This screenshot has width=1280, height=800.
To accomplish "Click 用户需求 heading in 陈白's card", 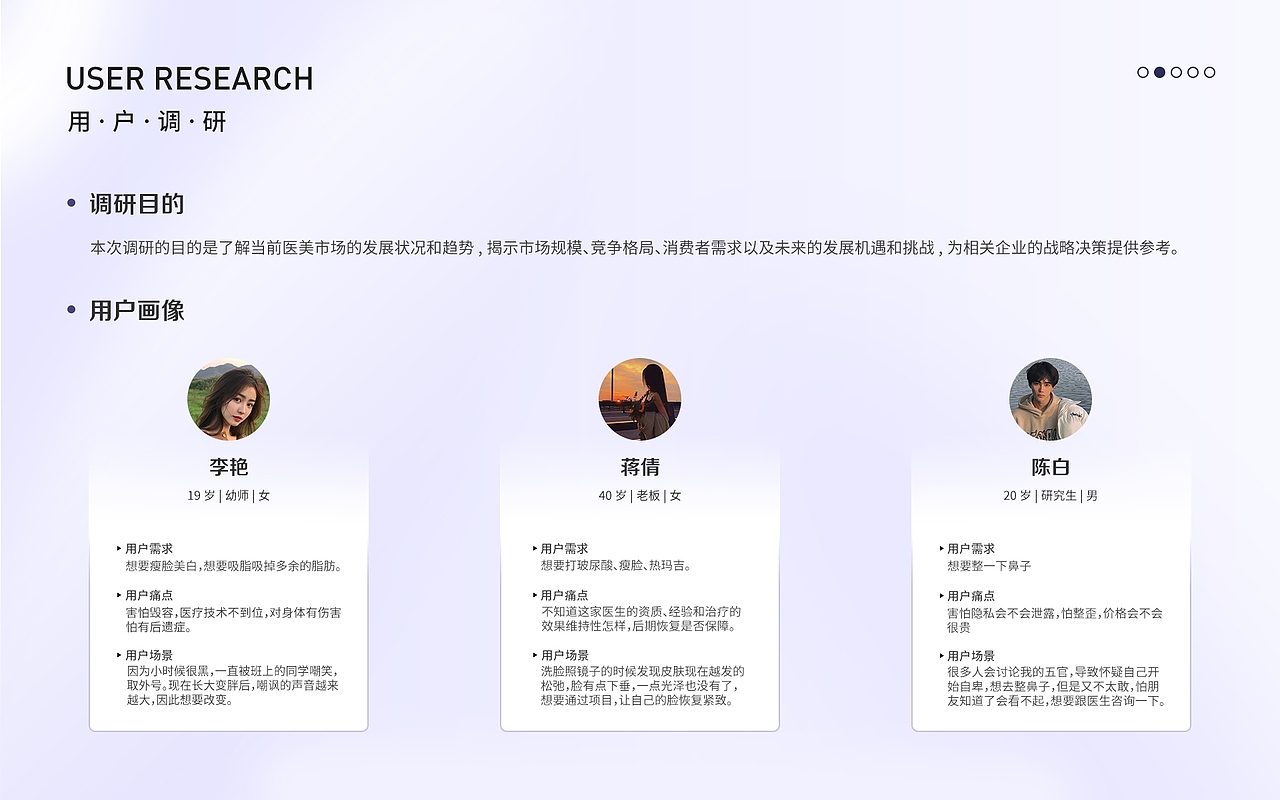I will [971, 549].
